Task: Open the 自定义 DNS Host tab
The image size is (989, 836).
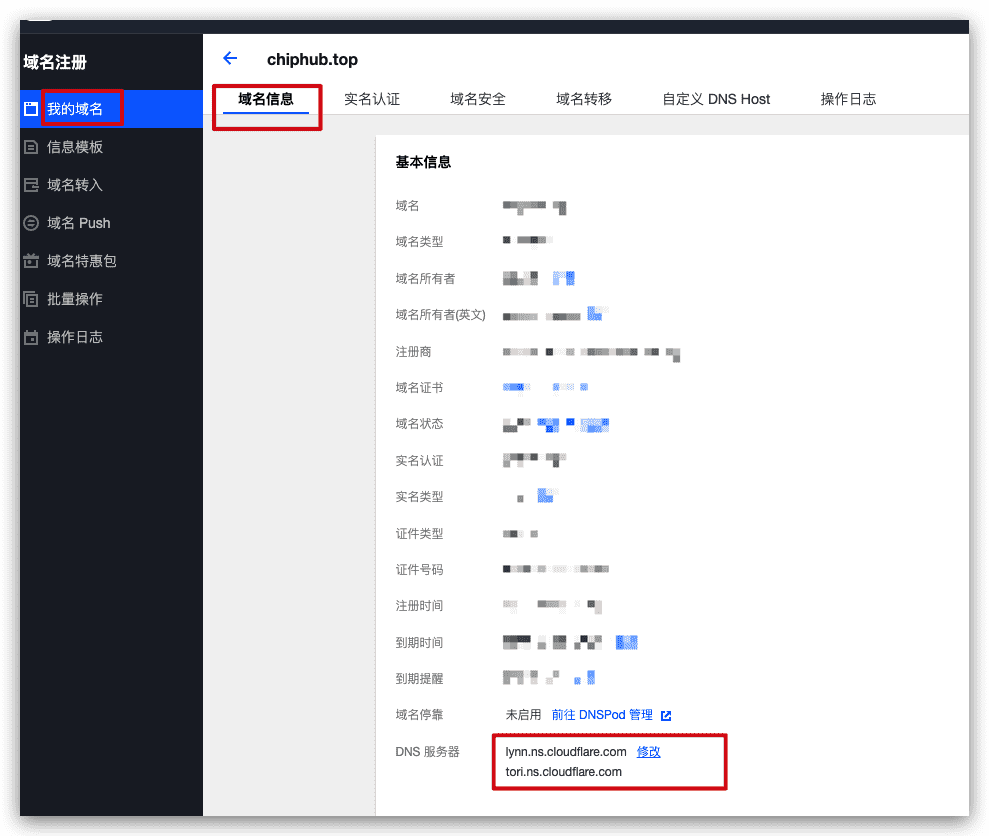Action: tap(717, 99)
